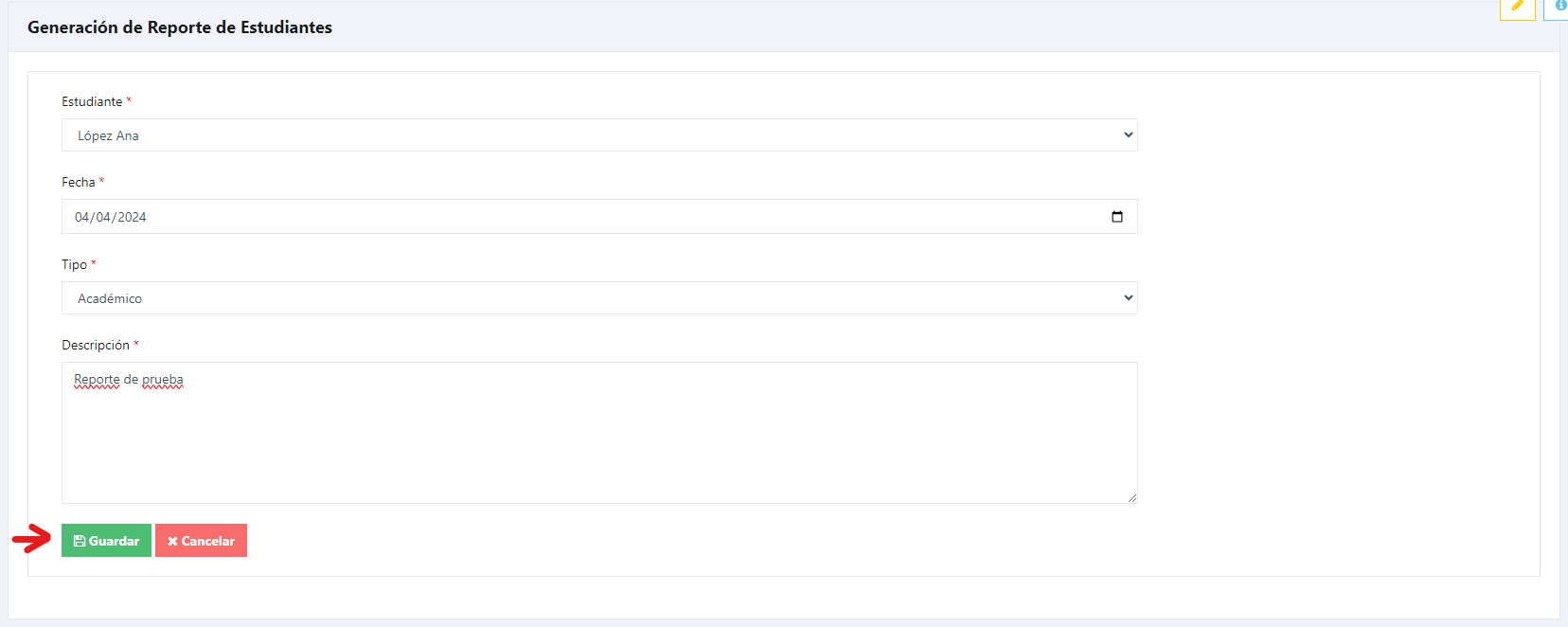Click the Tipo field label

[75, 264]
